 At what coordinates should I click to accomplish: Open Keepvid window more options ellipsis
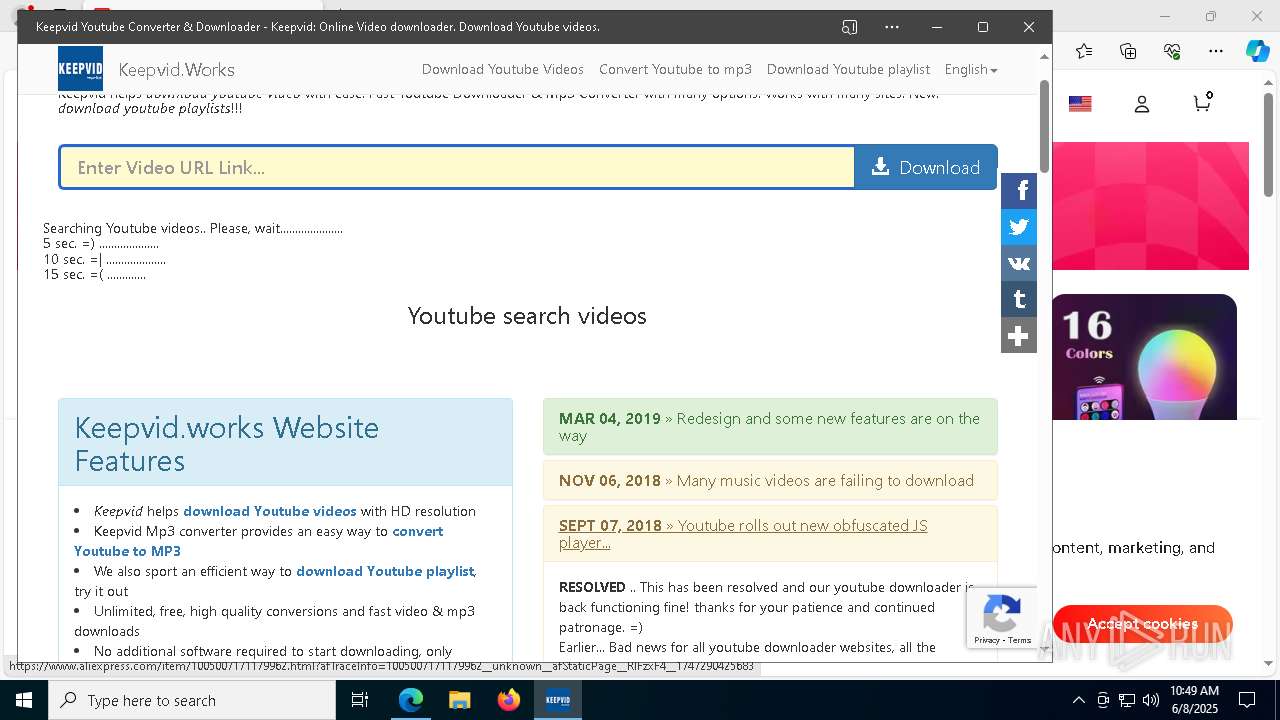pos(892,27)
